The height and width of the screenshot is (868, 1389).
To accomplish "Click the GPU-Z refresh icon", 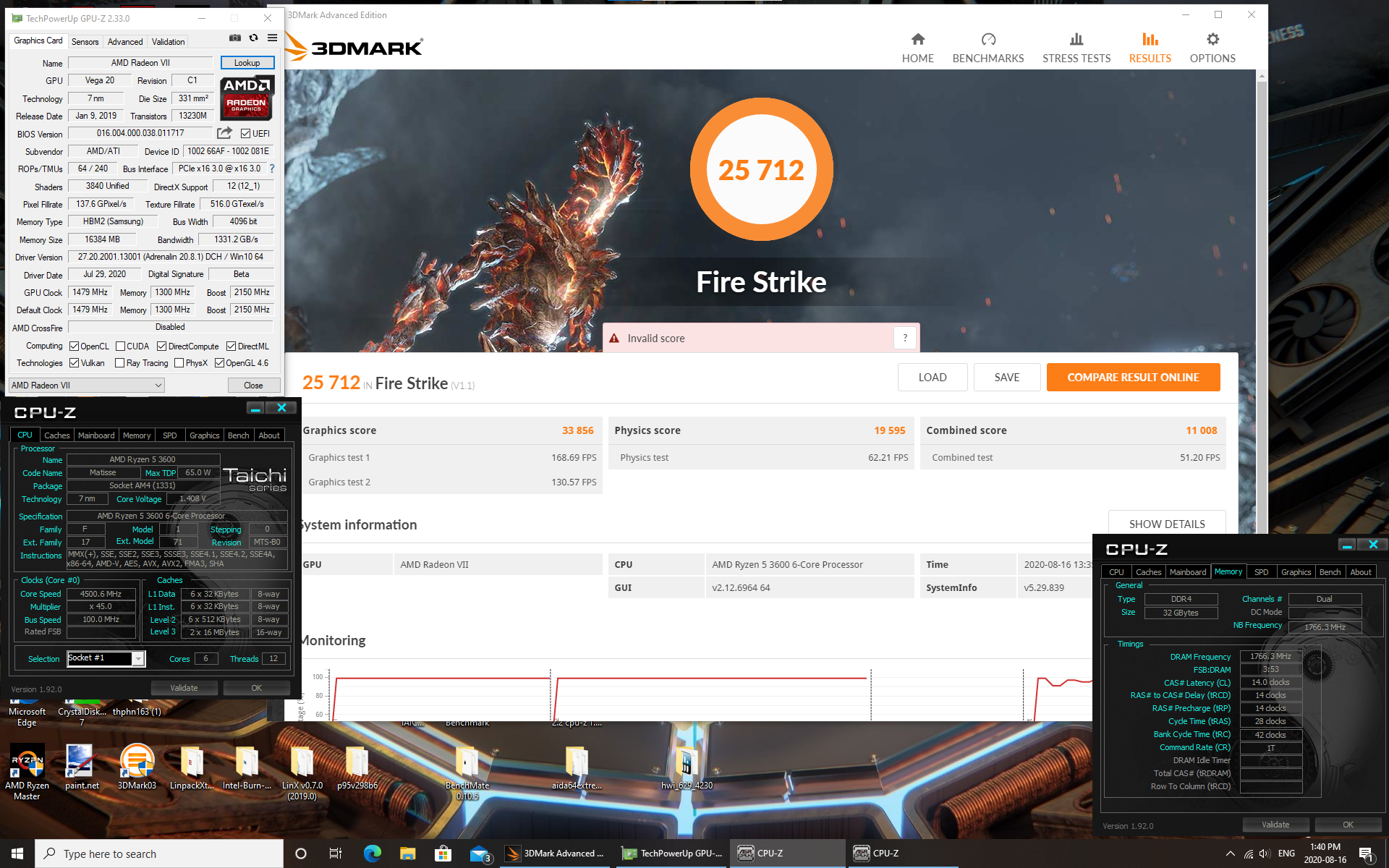I will [x=254, y=38].
